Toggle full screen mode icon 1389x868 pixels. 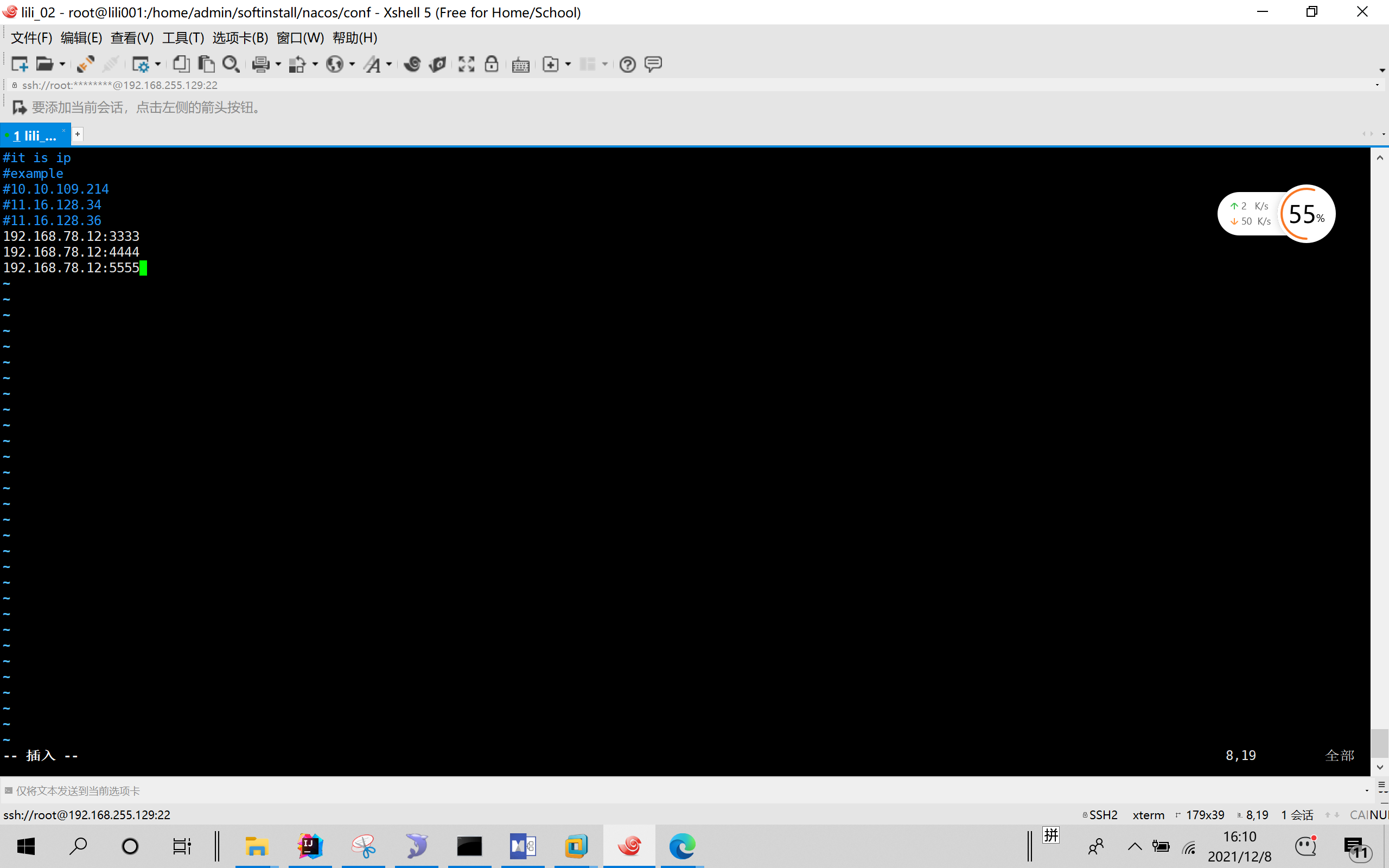pos(466,65)
